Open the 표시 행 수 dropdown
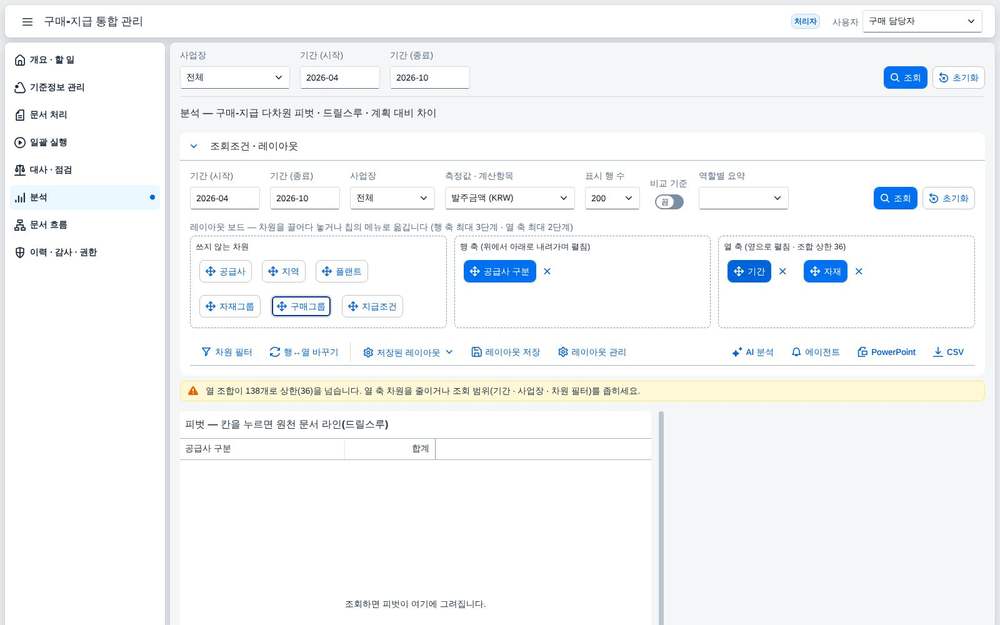 (x=612, y=198)
